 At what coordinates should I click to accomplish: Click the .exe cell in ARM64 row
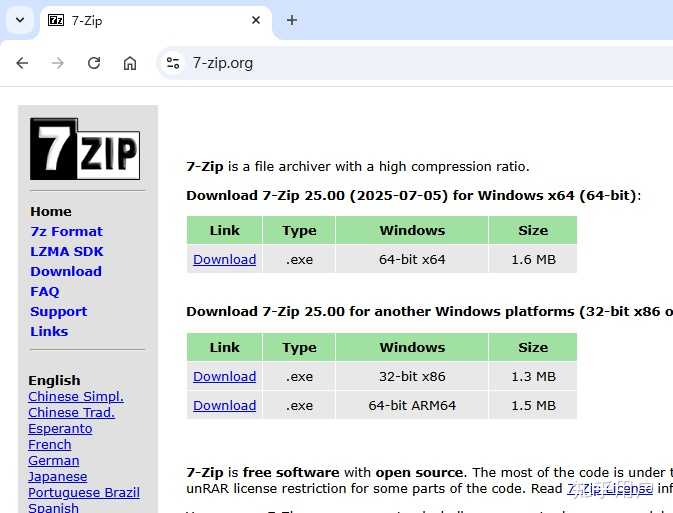click(x=299, y=405)
